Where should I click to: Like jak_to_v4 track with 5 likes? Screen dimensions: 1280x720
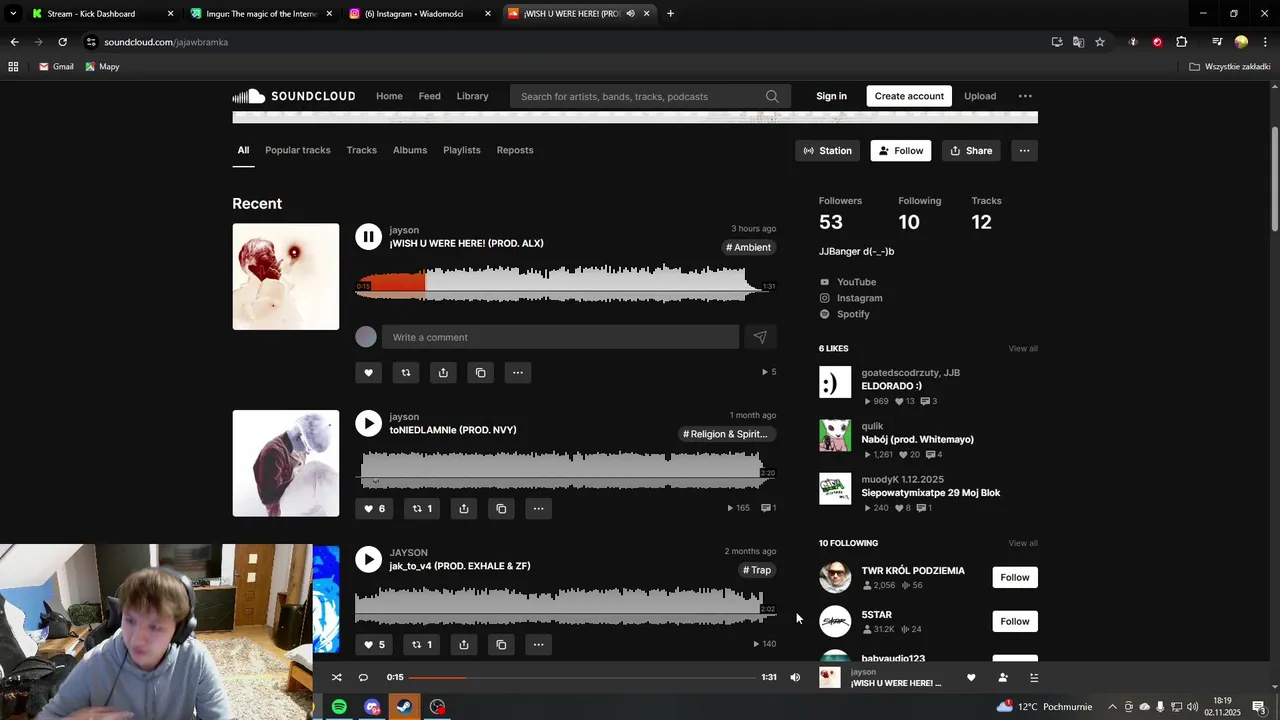pyautogui.click(x=374, y=645)
